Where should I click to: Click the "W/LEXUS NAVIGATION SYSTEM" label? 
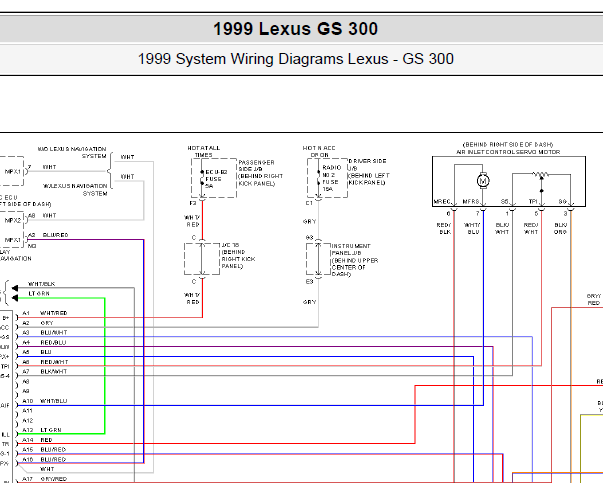(x=75, y=190)
